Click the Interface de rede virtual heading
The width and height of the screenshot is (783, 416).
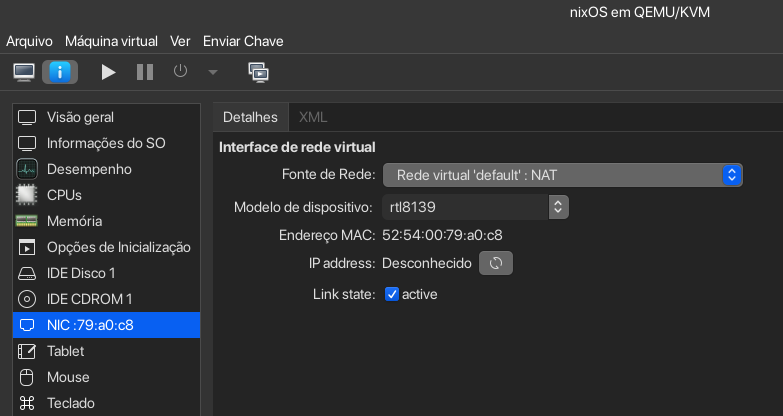click(297, 147)
